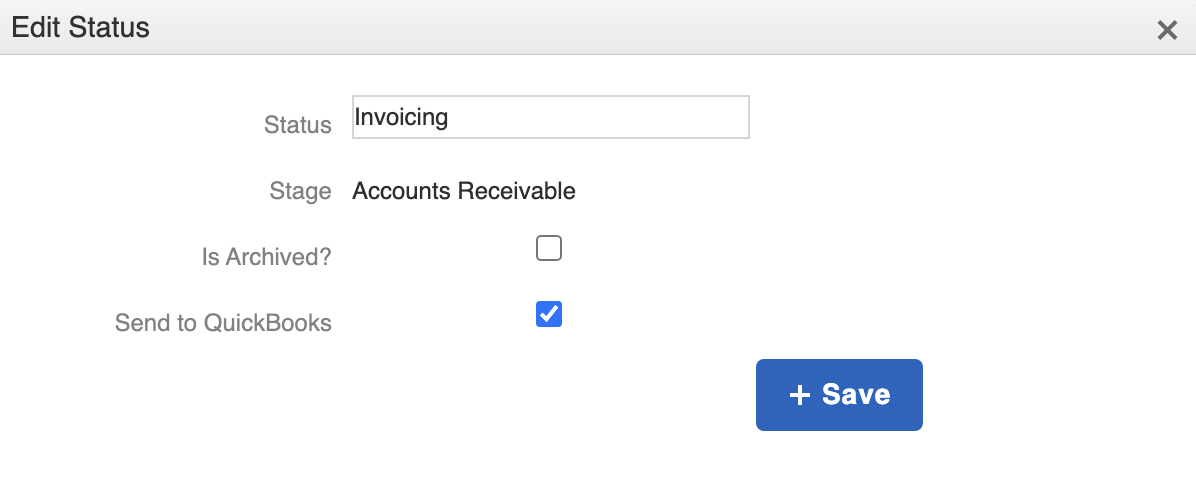Click the Send to QuickBooks label
Image resolution: width=1196 pixels, height=482 pixels.
223,323
